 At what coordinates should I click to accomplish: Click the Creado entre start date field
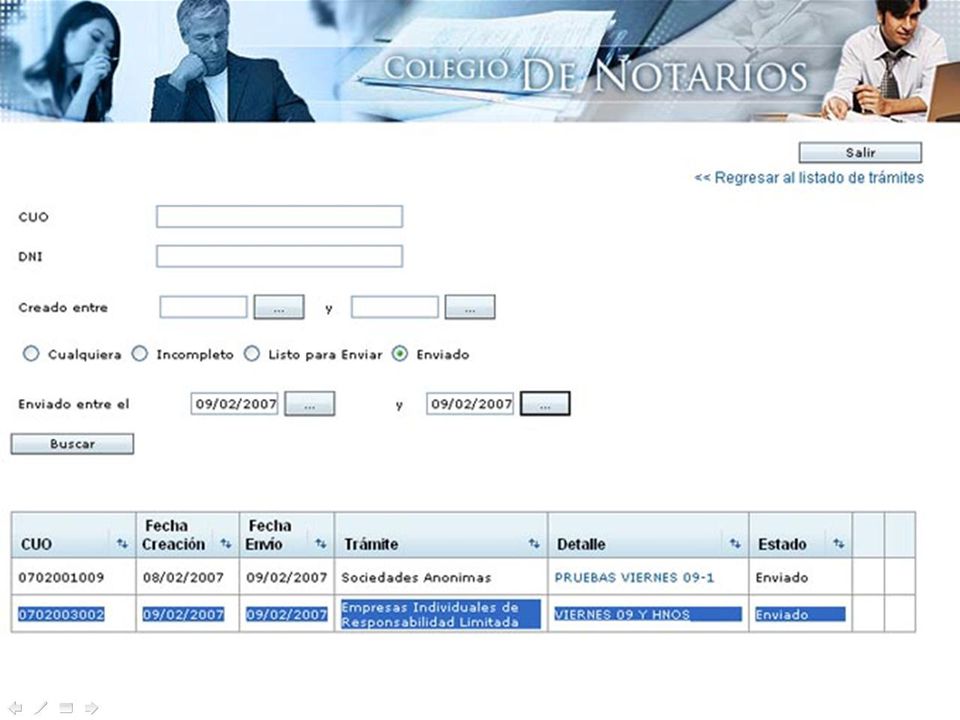point(203,307)
